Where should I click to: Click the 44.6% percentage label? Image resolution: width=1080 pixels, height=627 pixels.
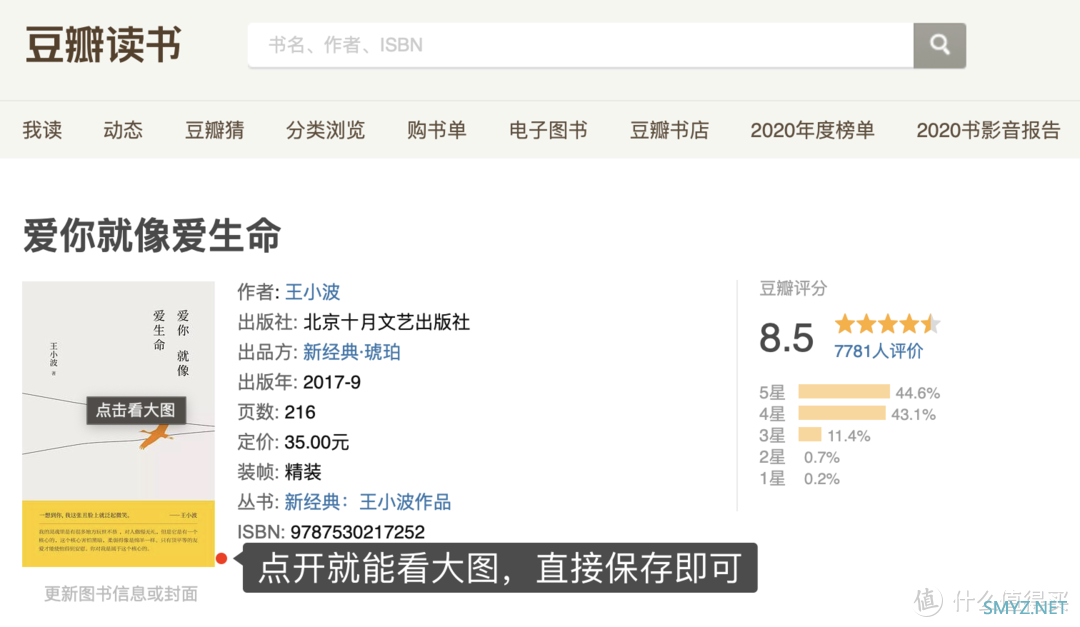917,393
